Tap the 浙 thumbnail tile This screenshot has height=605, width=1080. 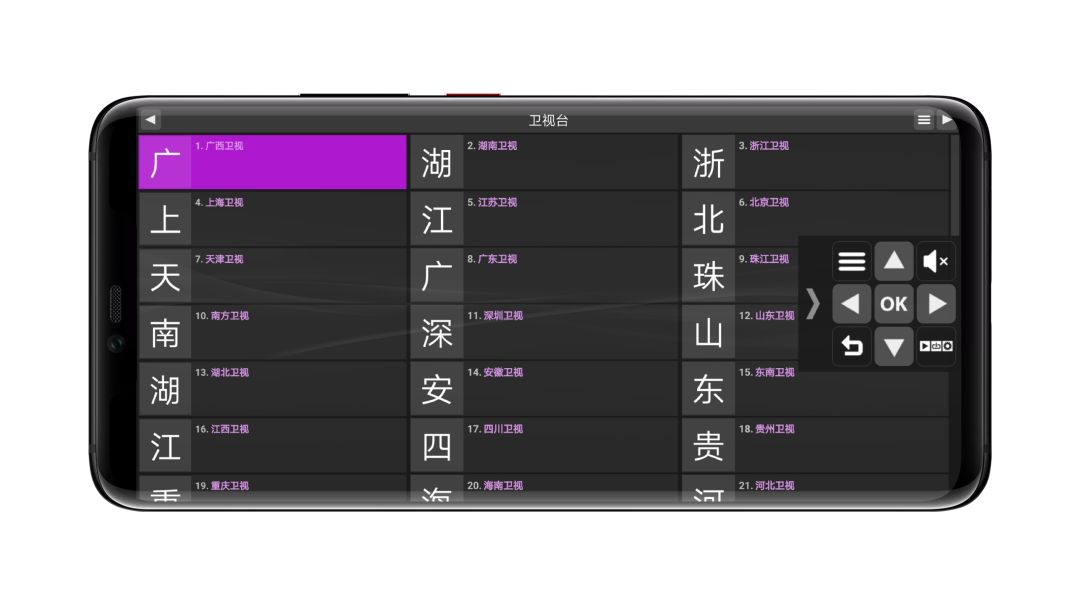click(x=708, y=162)
